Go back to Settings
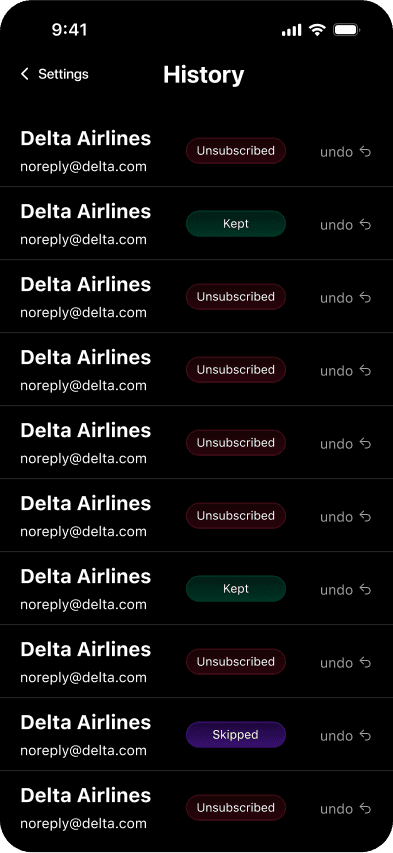The image size is (393, 853). [x=54, y=74]
